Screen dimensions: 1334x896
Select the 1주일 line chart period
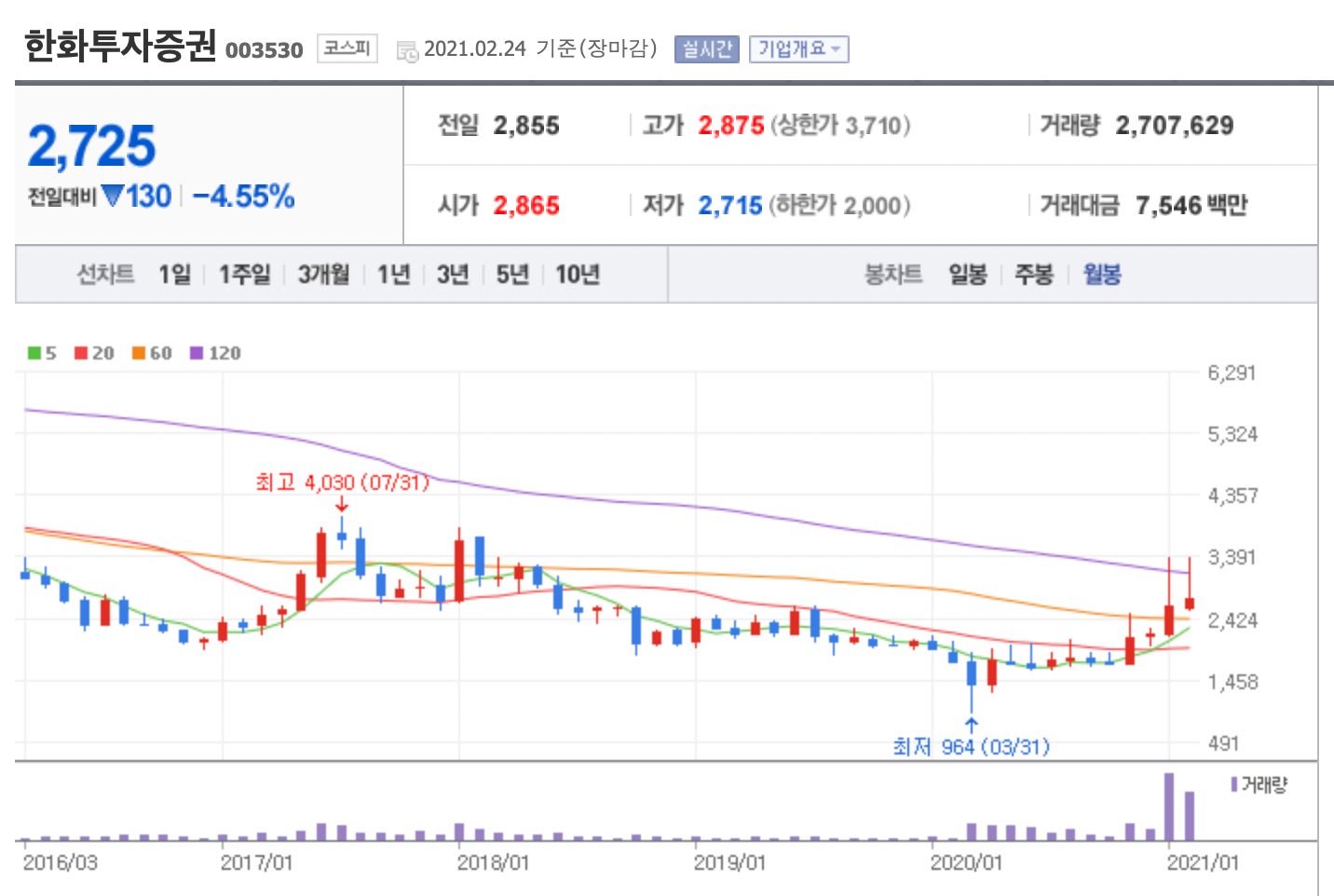click(x=244, y=274)
